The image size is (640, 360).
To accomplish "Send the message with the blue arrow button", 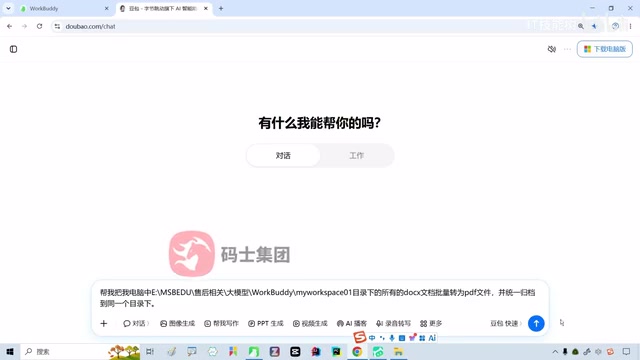I will point(536,323).
